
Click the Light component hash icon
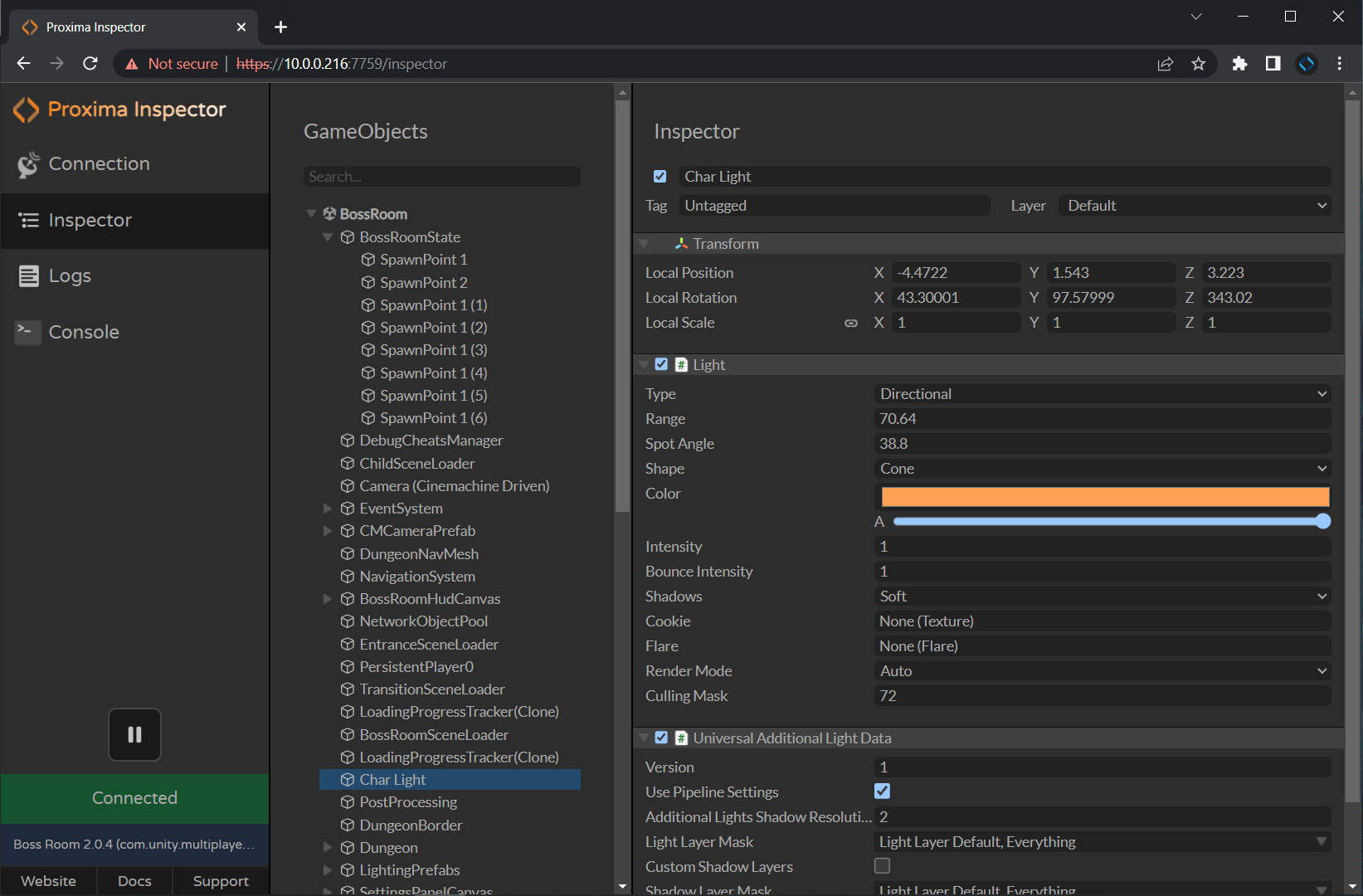680,364
